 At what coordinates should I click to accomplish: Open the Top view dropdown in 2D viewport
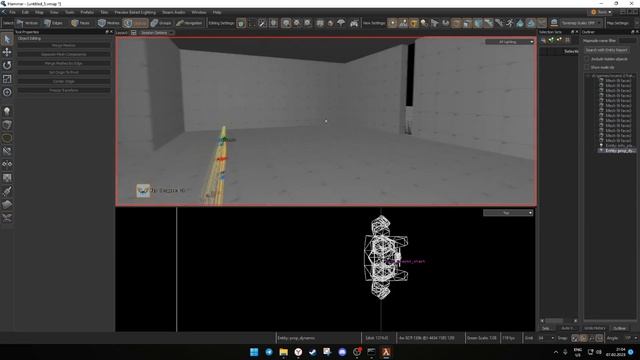tap(508, 213)
